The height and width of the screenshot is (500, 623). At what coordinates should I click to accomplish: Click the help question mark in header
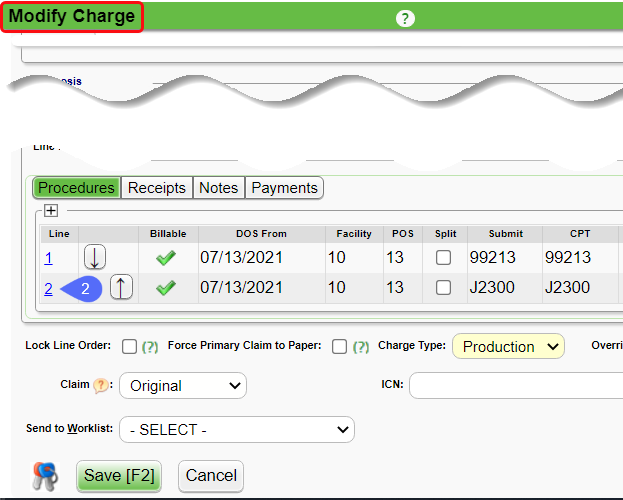tap(405, 19)
